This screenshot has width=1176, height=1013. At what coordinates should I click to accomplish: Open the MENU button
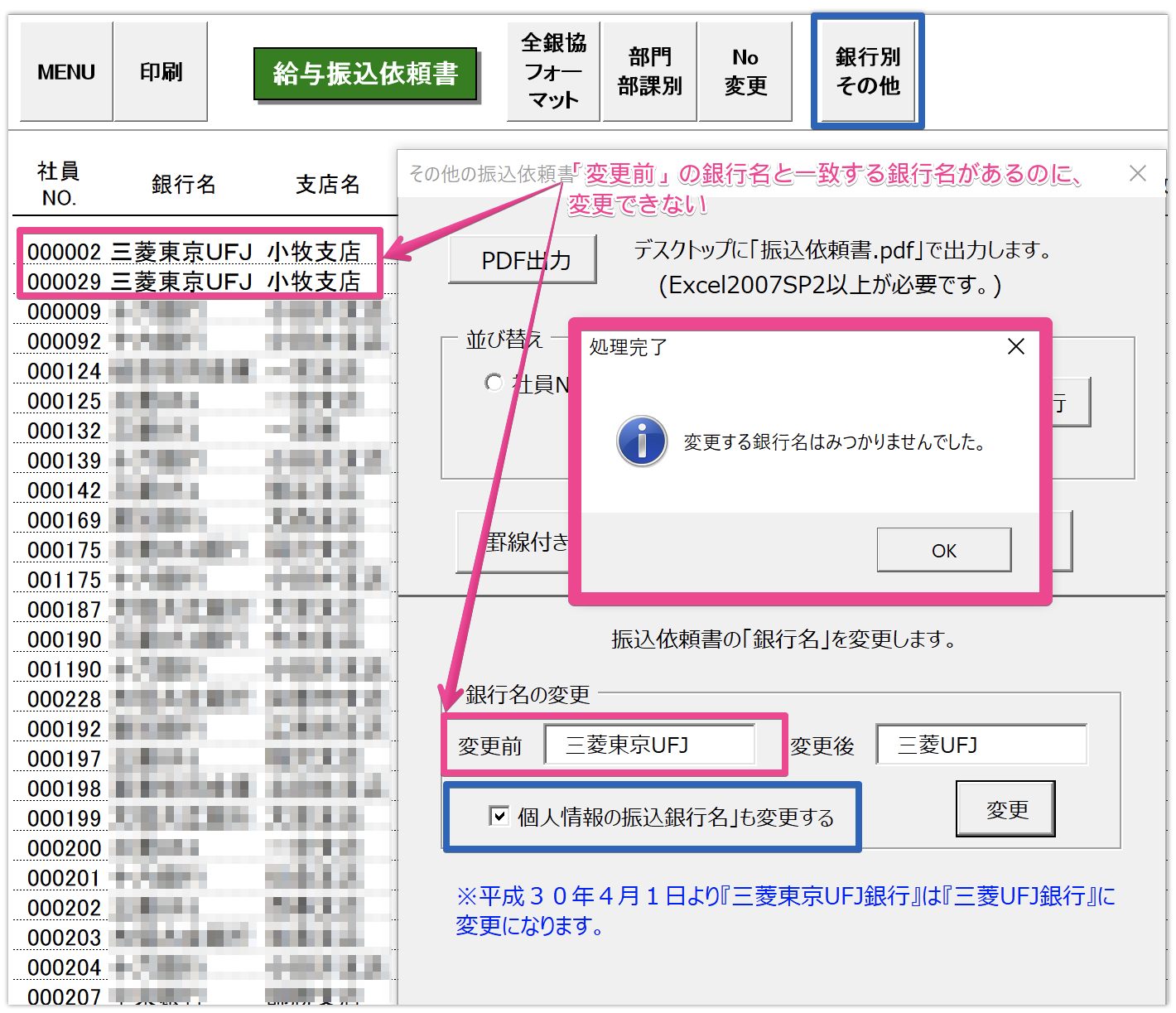(66, 72)
